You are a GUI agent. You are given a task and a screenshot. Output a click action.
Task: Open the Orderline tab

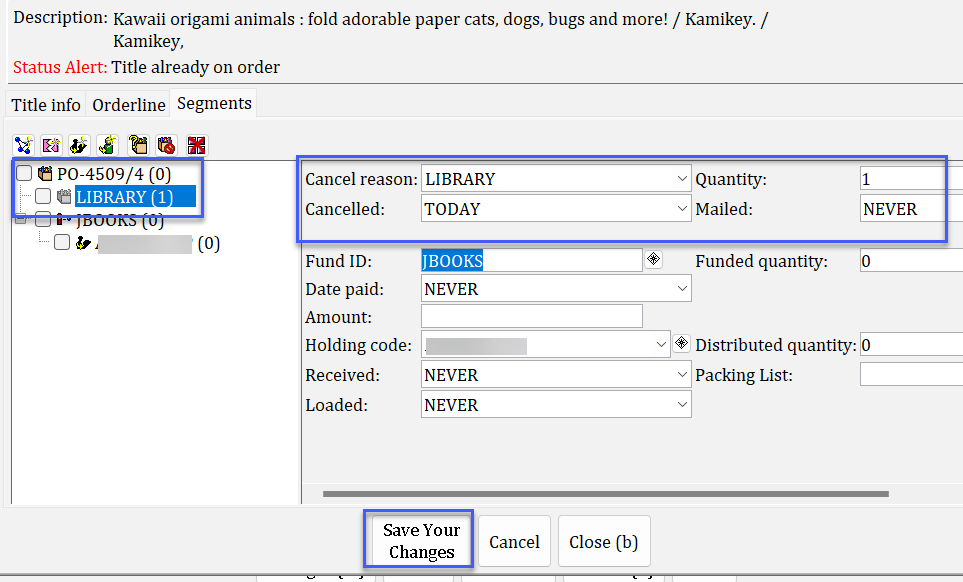[129, 105]
